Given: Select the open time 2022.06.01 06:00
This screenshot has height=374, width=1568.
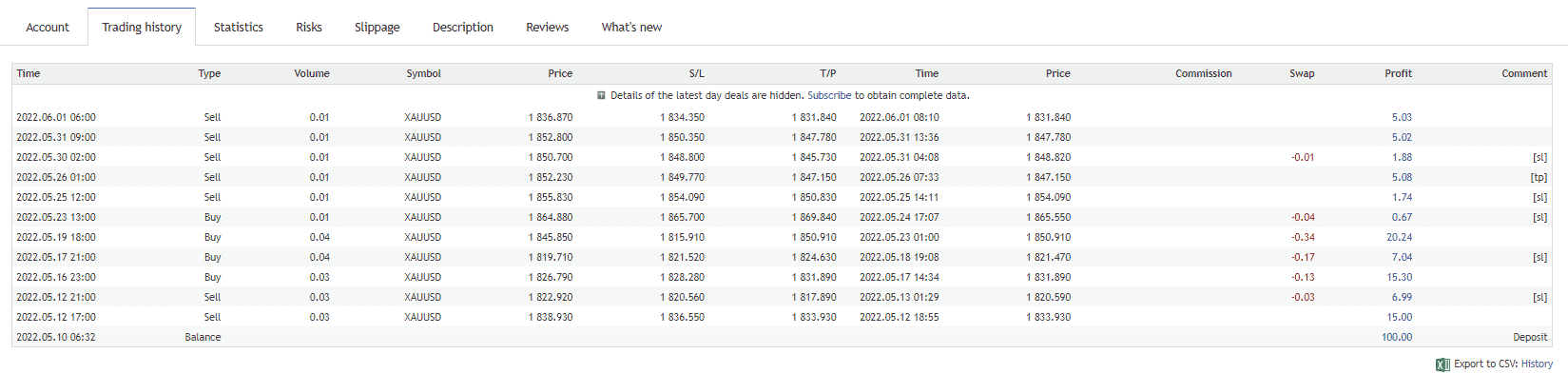Looking at the screenshot, I should click(x=56, y=117).
